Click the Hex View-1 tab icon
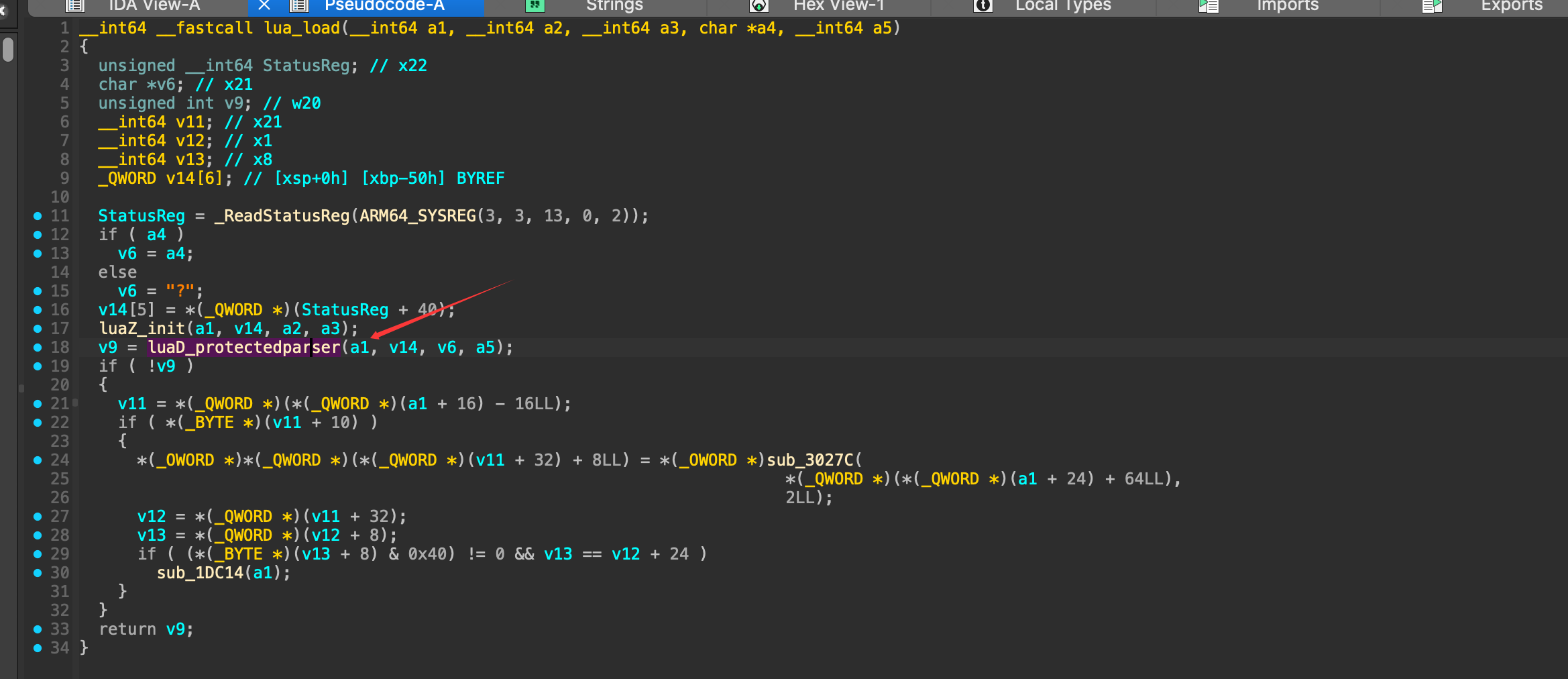Screen dimensions: 1568x679 [759, 6]
